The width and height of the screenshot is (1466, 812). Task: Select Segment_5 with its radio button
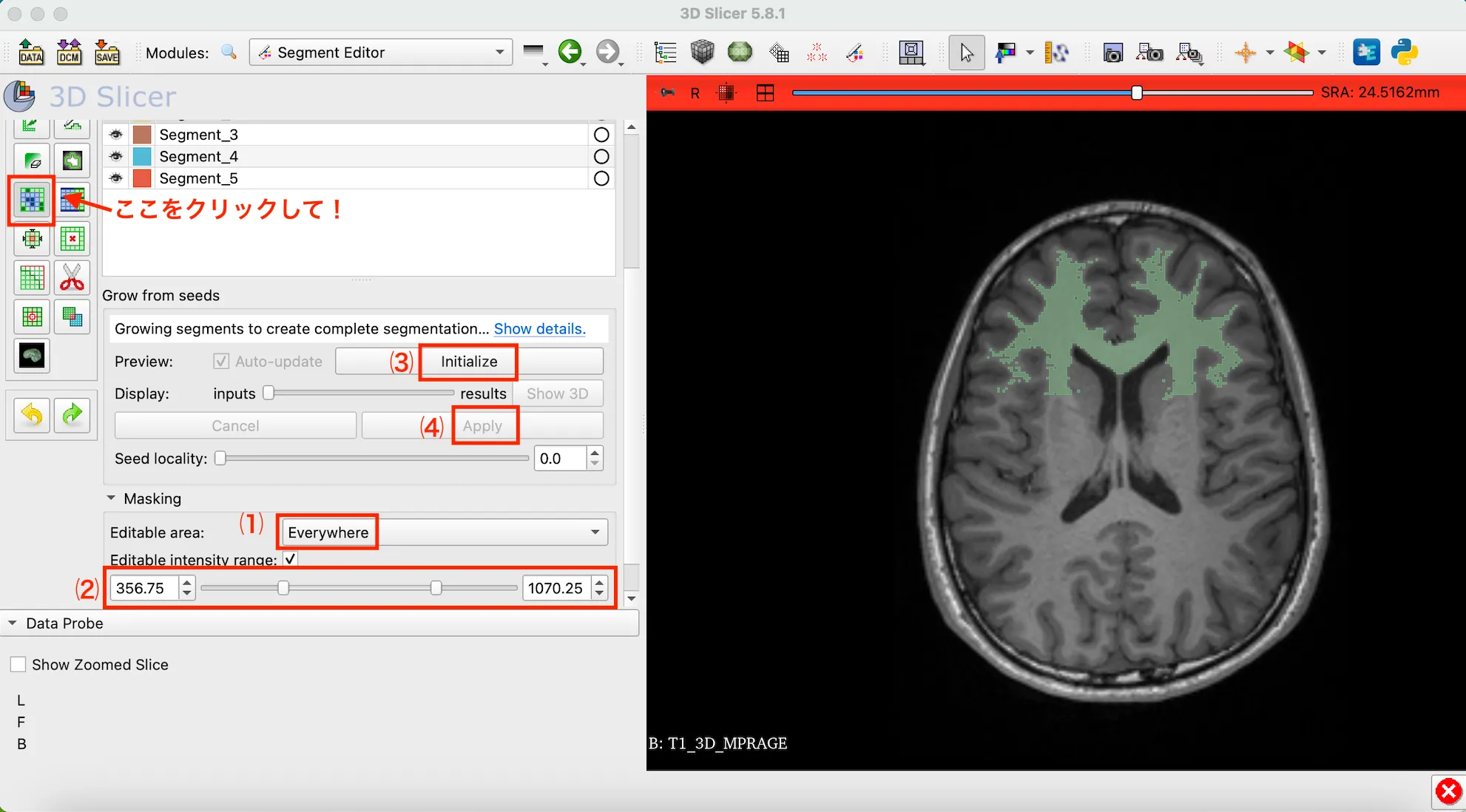601,178
